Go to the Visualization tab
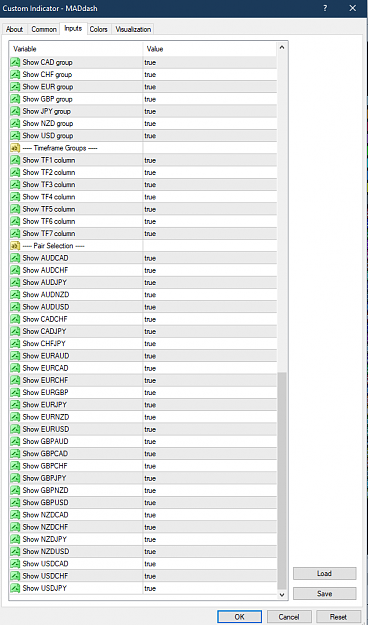Screen dimensions: 368x625 point(133,29)
